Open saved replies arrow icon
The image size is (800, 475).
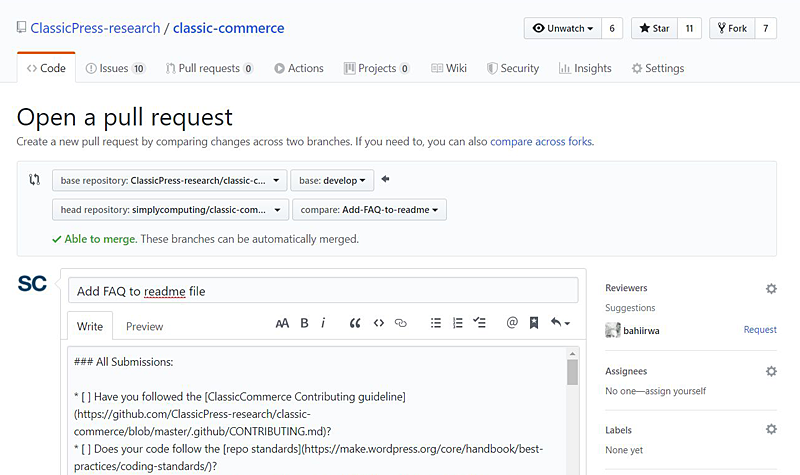click(x=560, y=322)
